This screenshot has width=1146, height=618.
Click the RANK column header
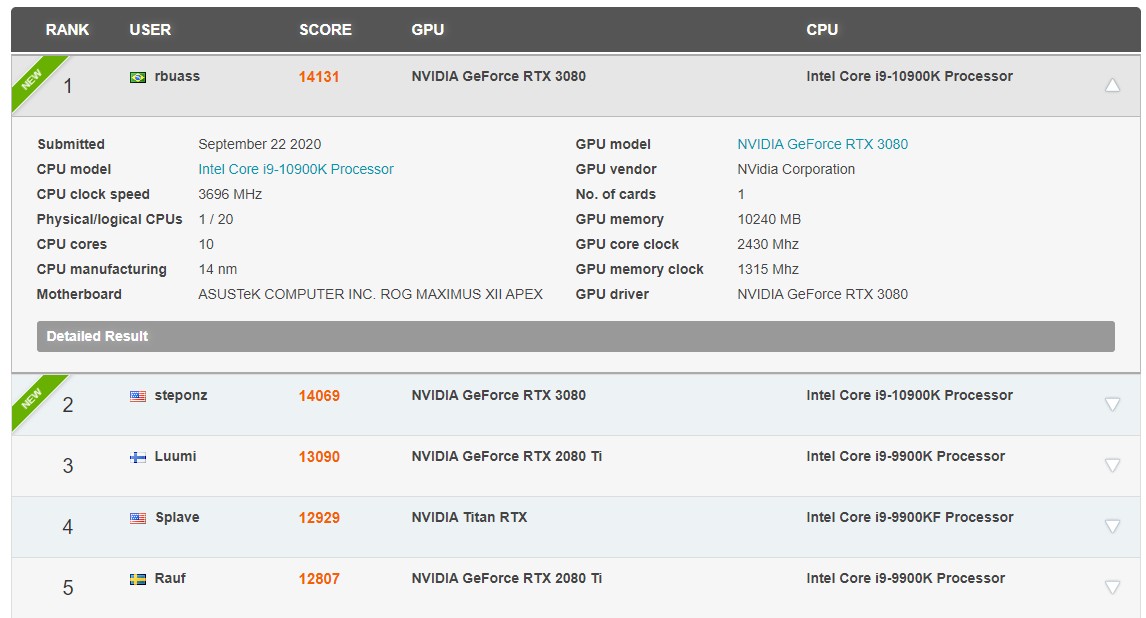click(x=67, y=30)
